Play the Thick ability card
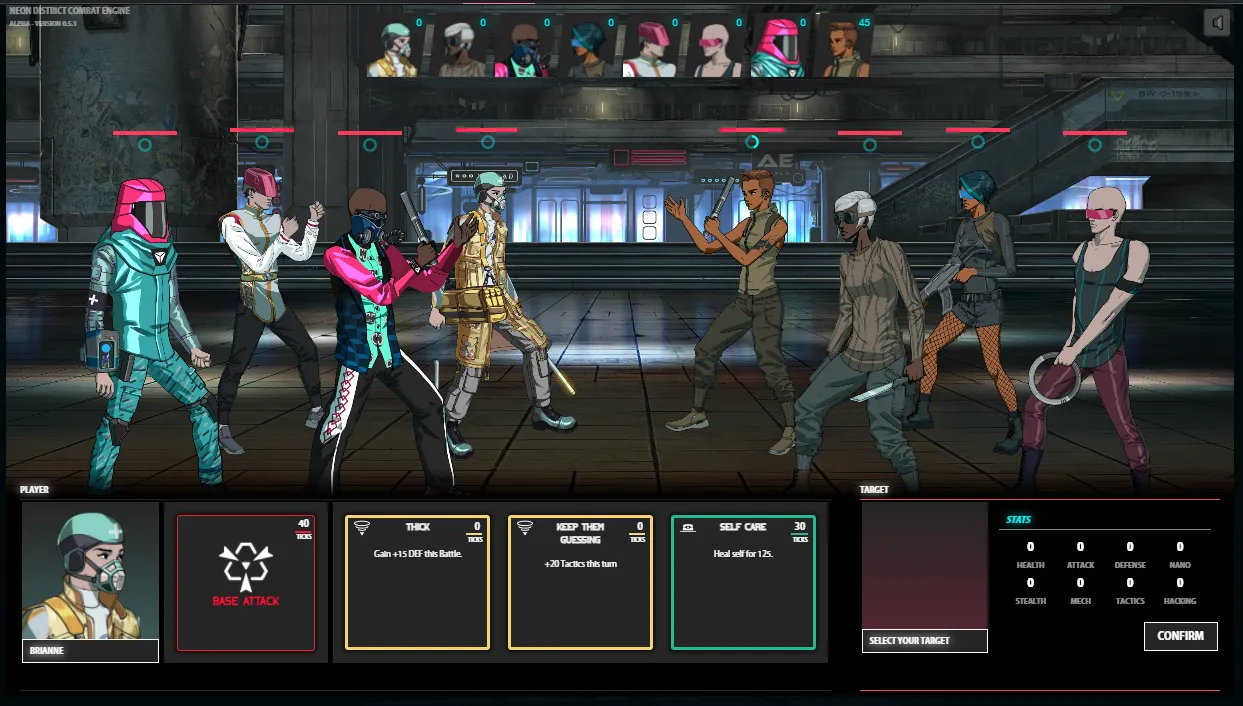Image resolution: width=1243 pixels, height=706 pixels. (x=418, y=582)
